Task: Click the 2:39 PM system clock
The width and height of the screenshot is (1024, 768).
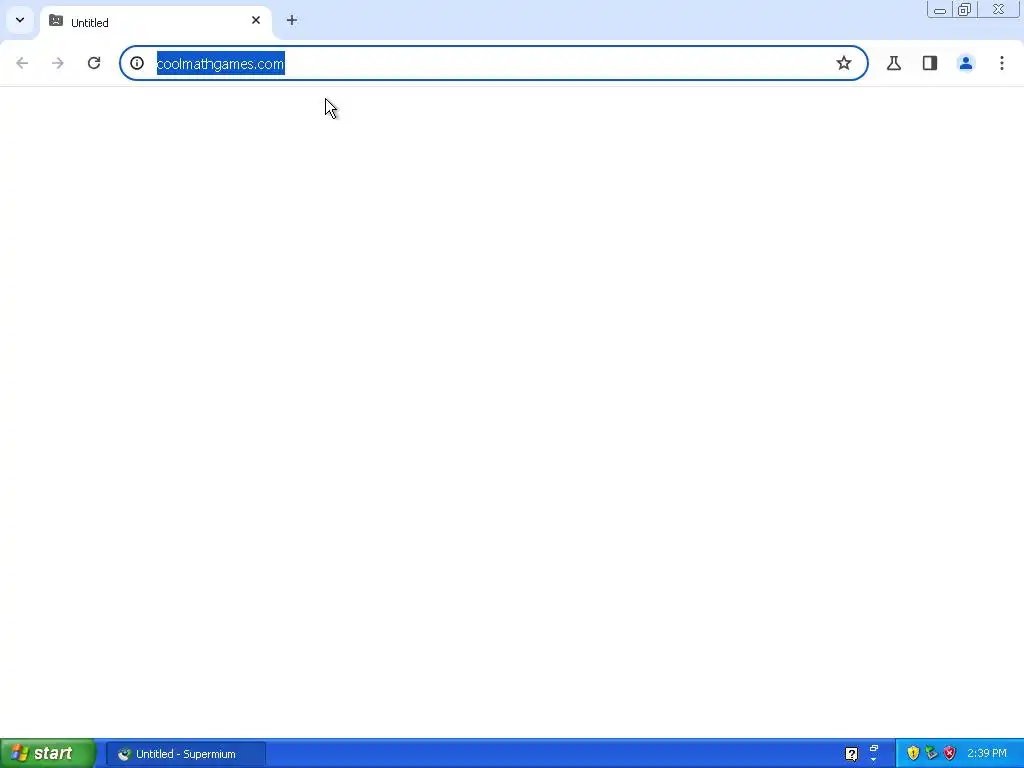Action: click(x=987, y=754)
